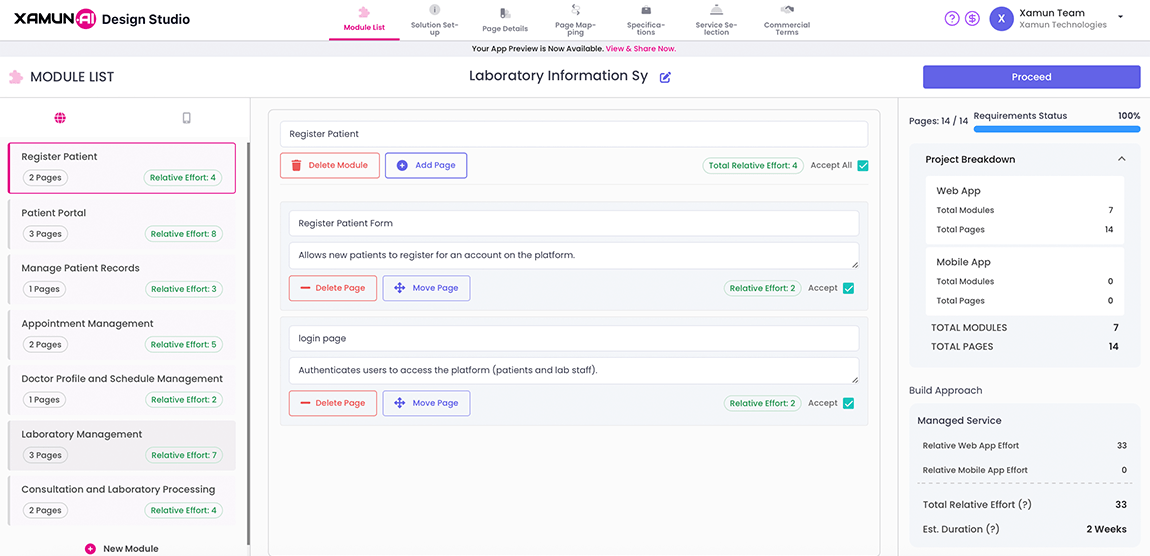The width and height of the screenshot is (1150, 556).
Task: Edit the Register Patient module name field
Action: [x=574, y=134]
